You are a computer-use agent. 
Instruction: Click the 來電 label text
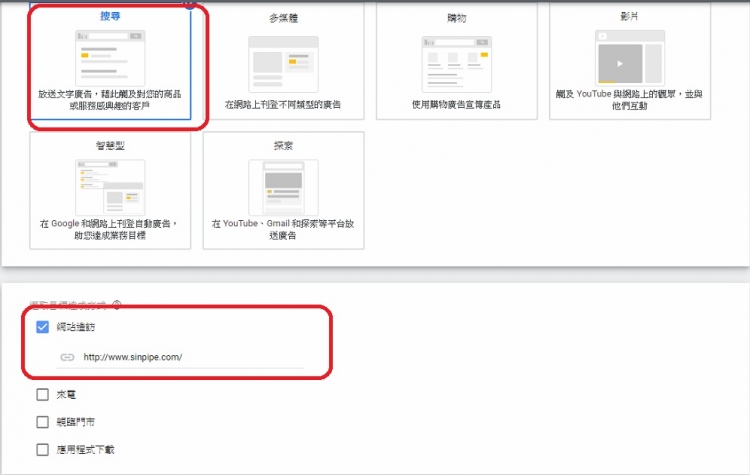coord(66,395)
